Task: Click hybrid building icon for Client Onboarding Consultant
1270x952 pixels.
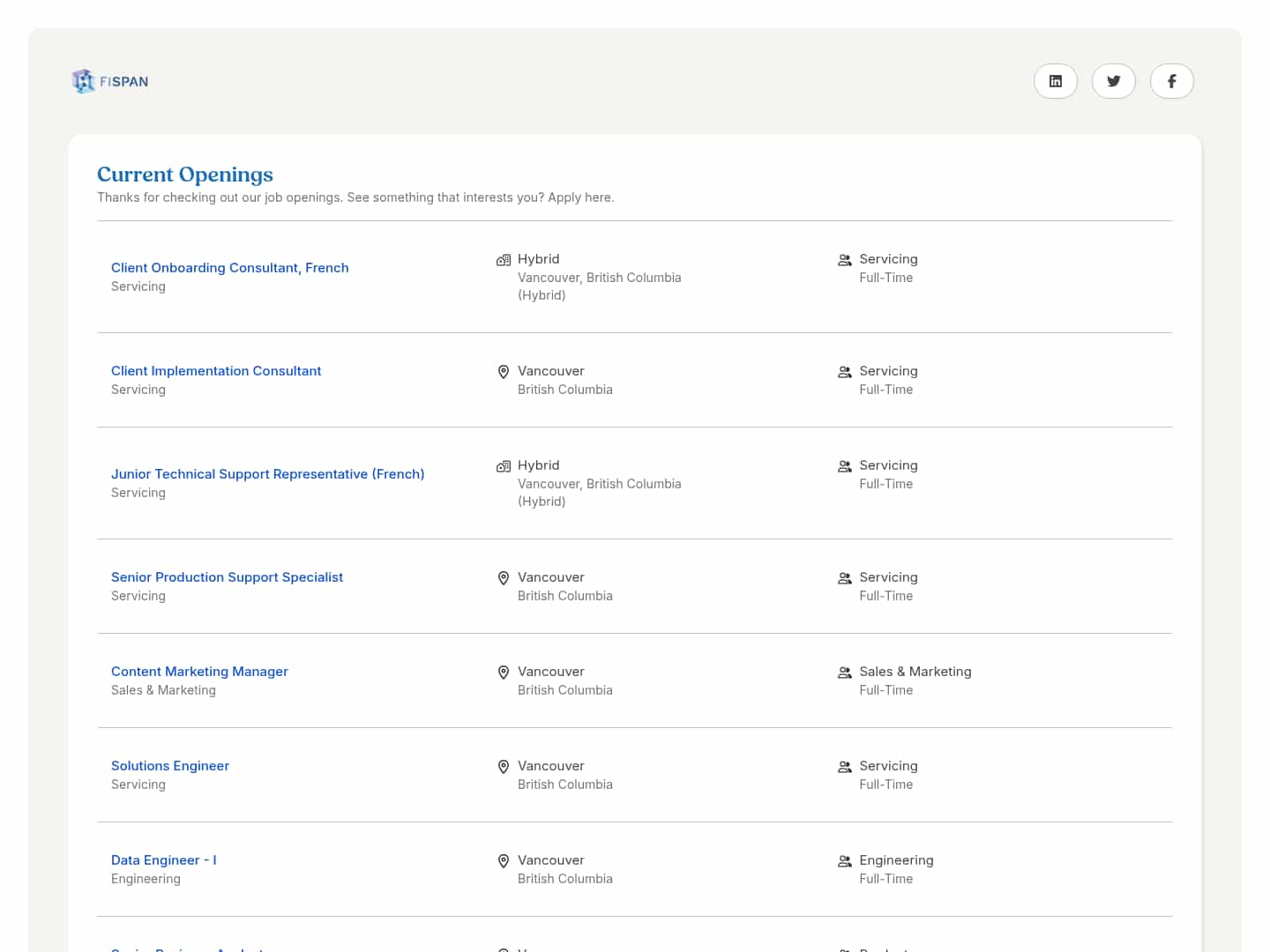Action: click(504, 260)
